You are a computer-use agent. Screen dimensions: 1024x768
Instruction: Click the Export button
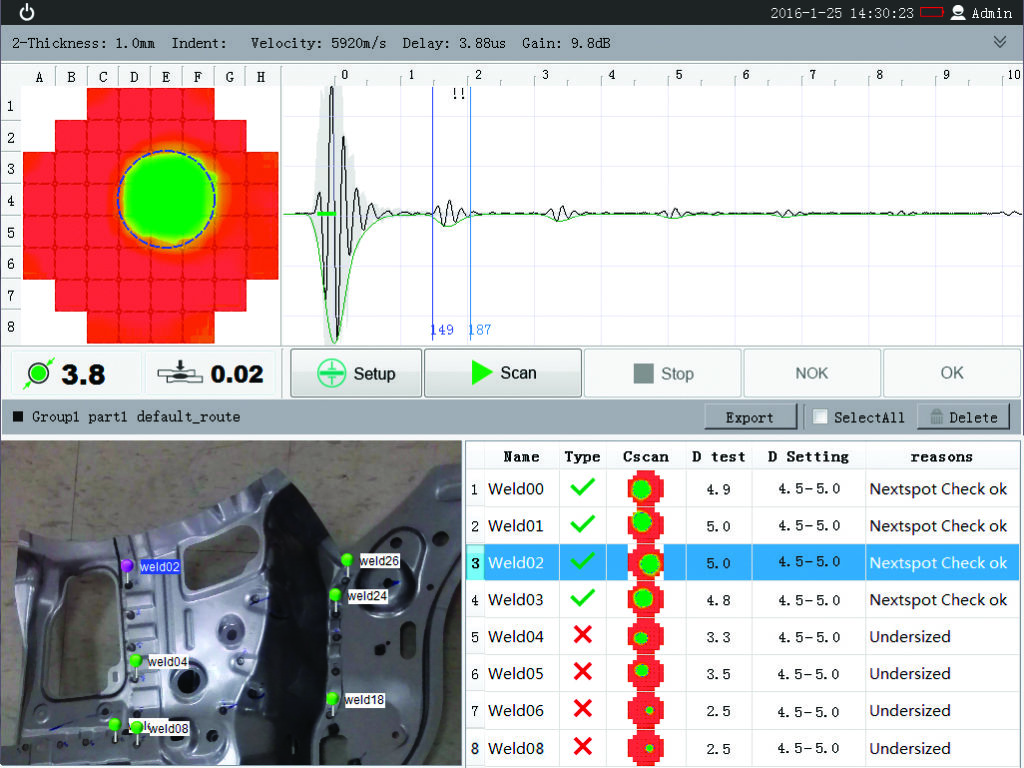coord(750,417)
